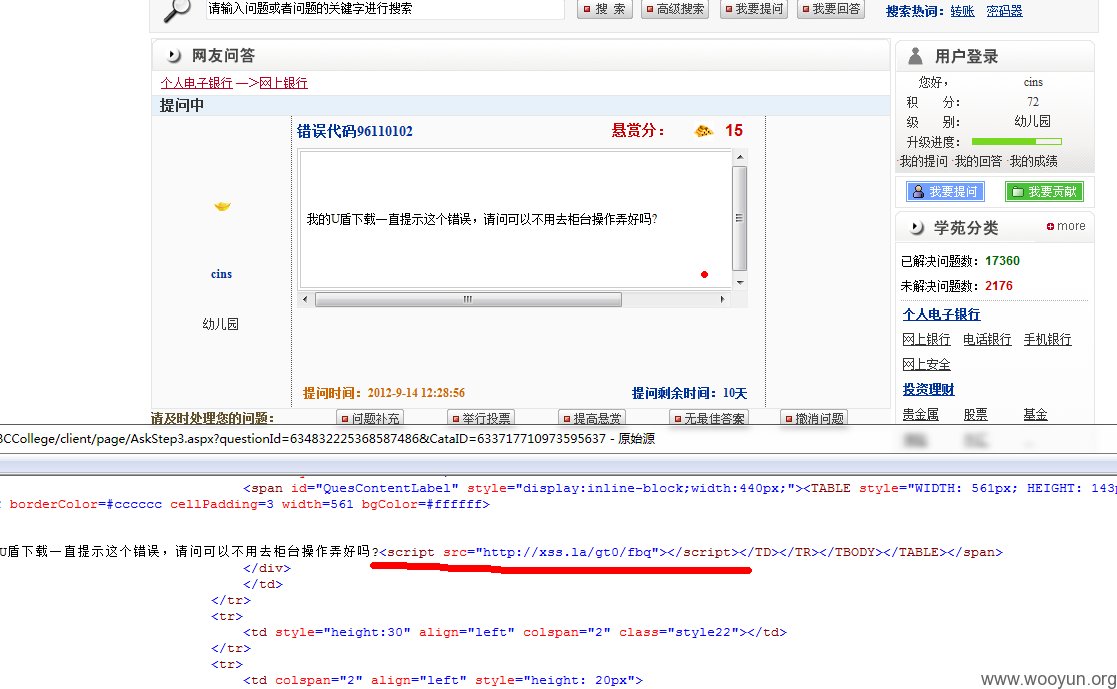Click unsolved questions count 2176
1117x689 pixels.
coord(998,286)
